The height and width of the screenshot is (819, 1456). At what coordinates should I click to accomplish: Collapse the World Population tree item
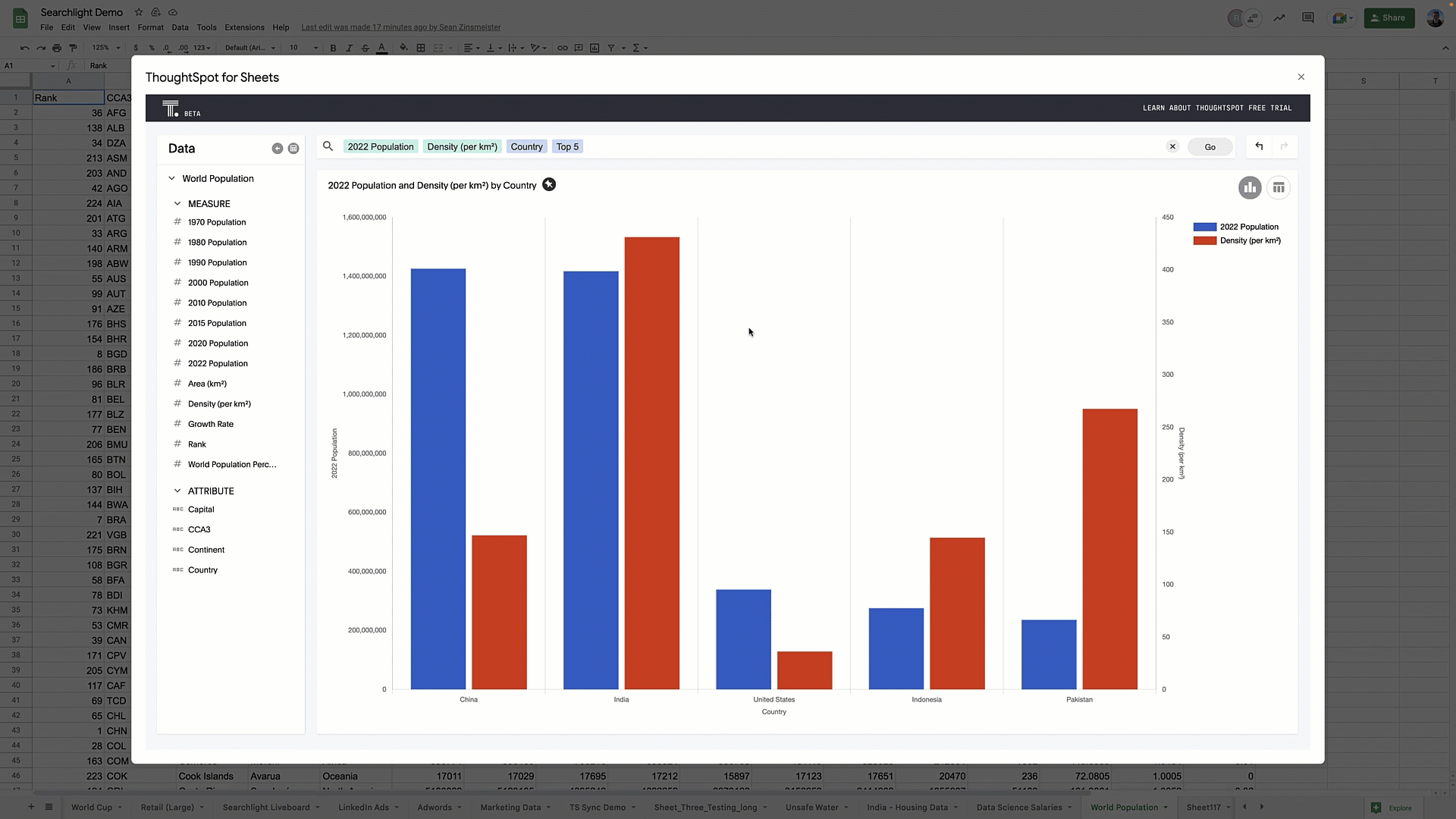[x=172, y=178]
